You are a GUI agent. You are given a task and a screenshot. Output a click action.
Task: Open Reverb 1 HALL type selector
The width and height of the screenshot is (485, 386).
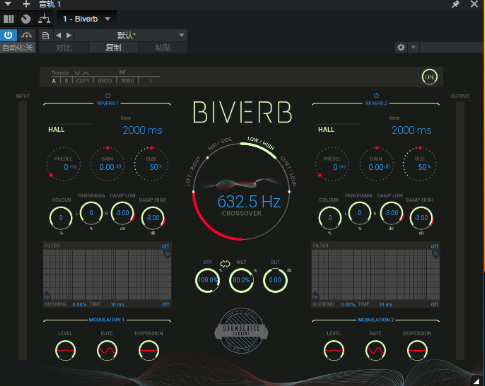[x=56, y=129]
